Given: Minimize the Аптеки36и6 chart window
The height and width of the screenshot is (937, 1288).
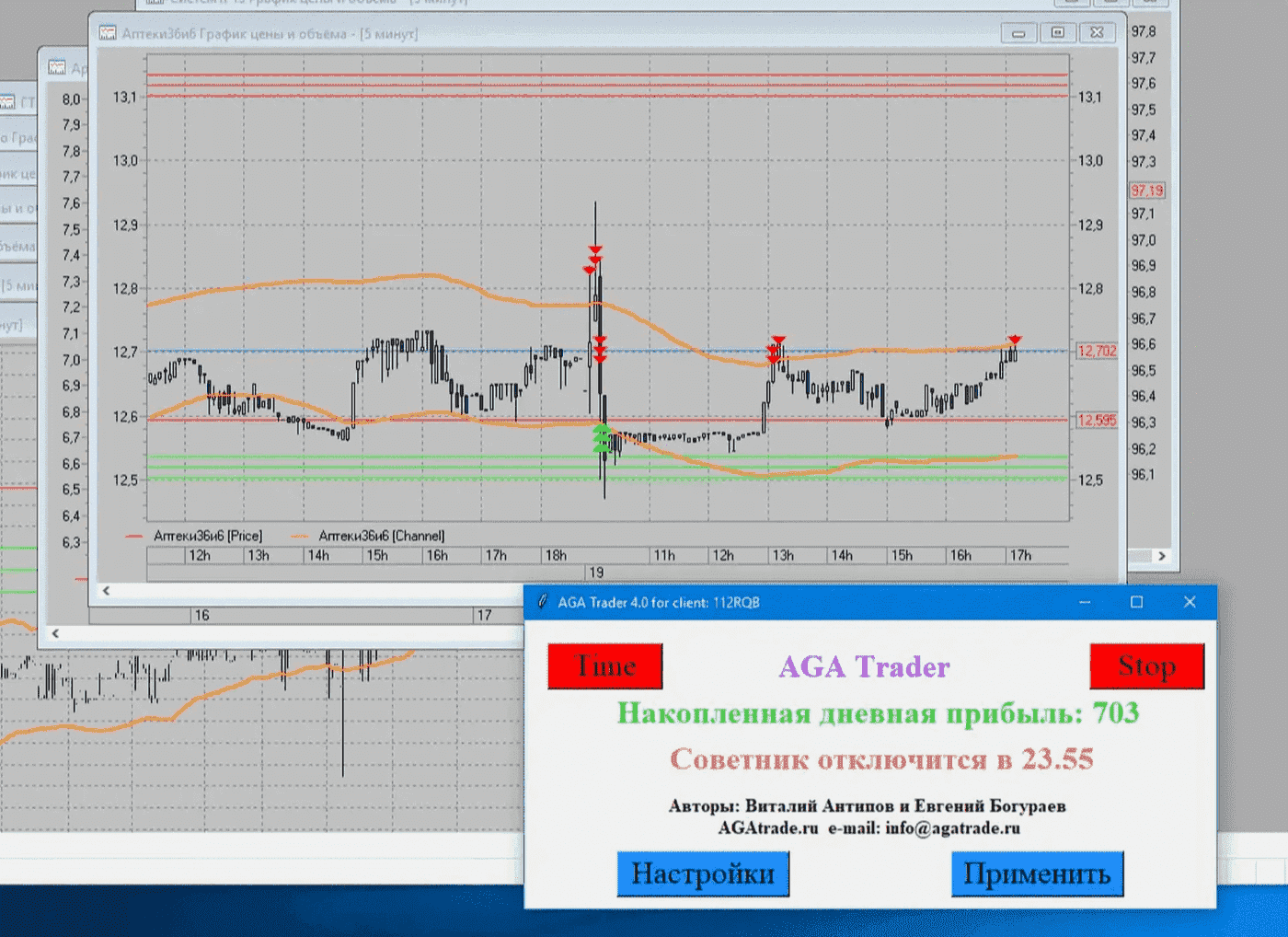Looking at the screenshot, I should pyautogui.click(x=1018, y=33).
